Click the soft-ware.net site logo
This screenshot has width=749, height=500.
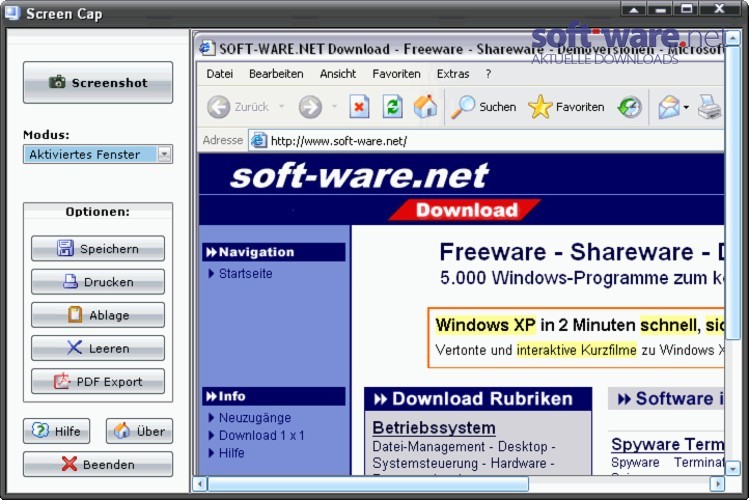pos(359,176)
